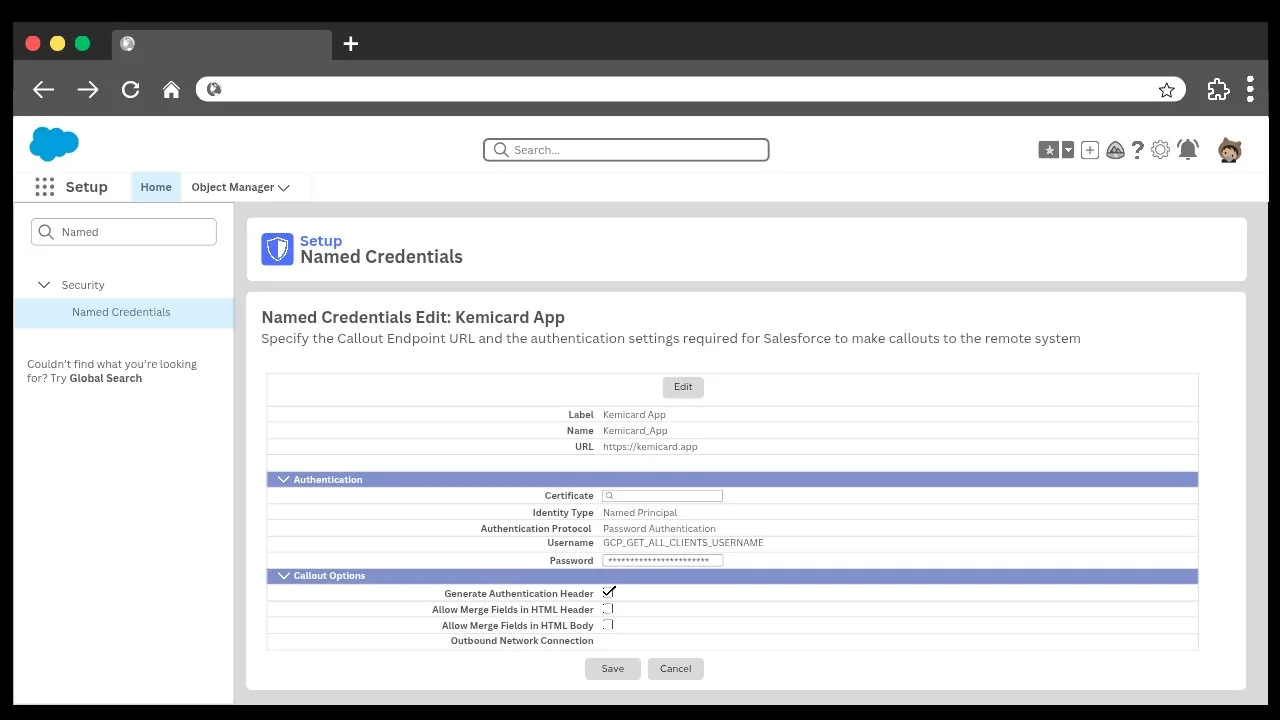The image size is (1280, 720).
Task: Open a new browser tab with plus
Action: point(350,44)
